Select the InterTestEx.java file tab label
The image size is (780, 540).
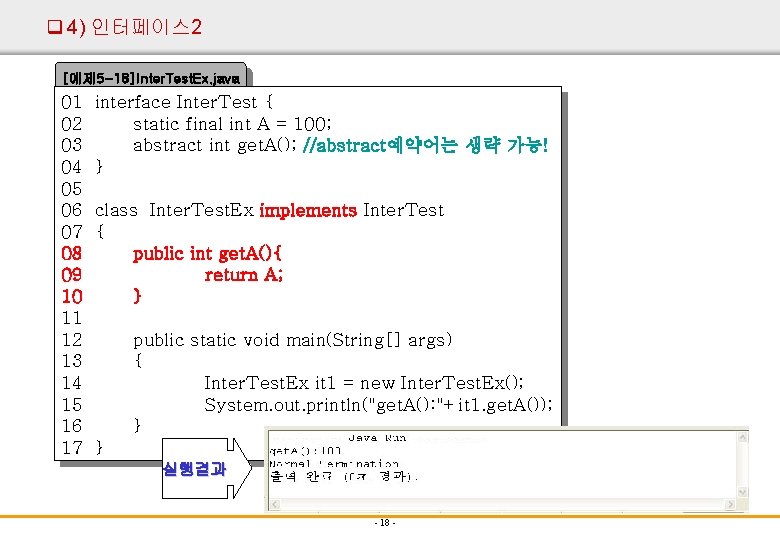pos(152,78)
